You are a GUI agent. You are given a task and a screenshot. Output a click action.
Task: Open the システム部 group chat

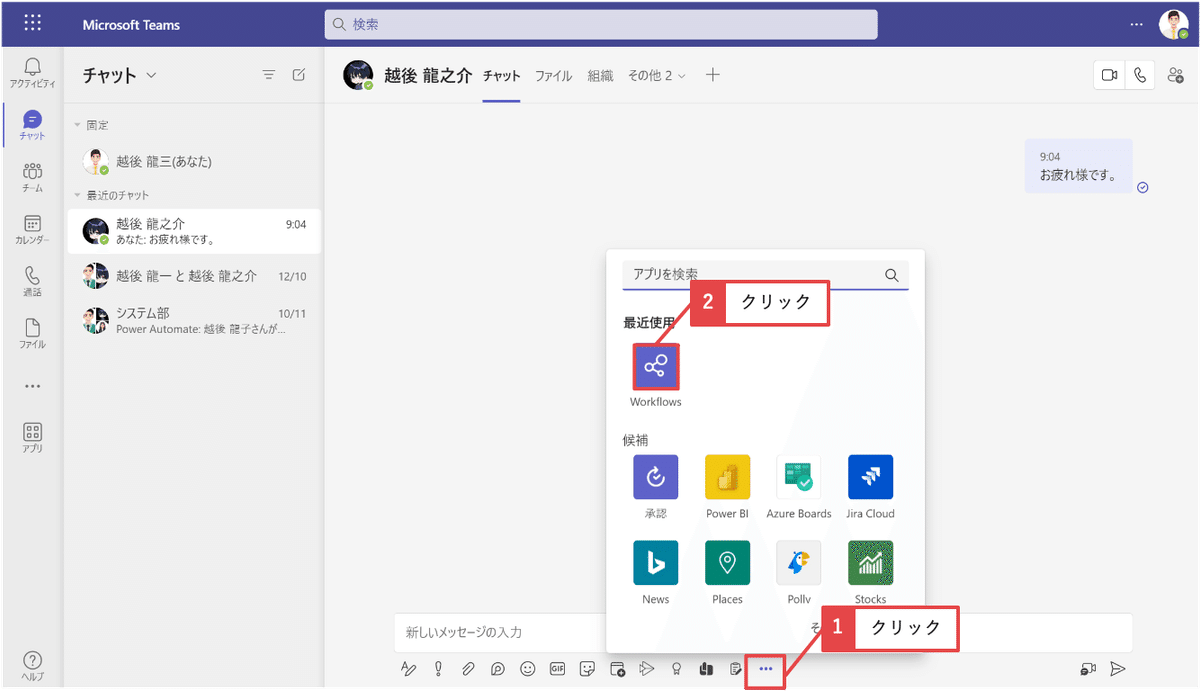(x=193, y=320)
